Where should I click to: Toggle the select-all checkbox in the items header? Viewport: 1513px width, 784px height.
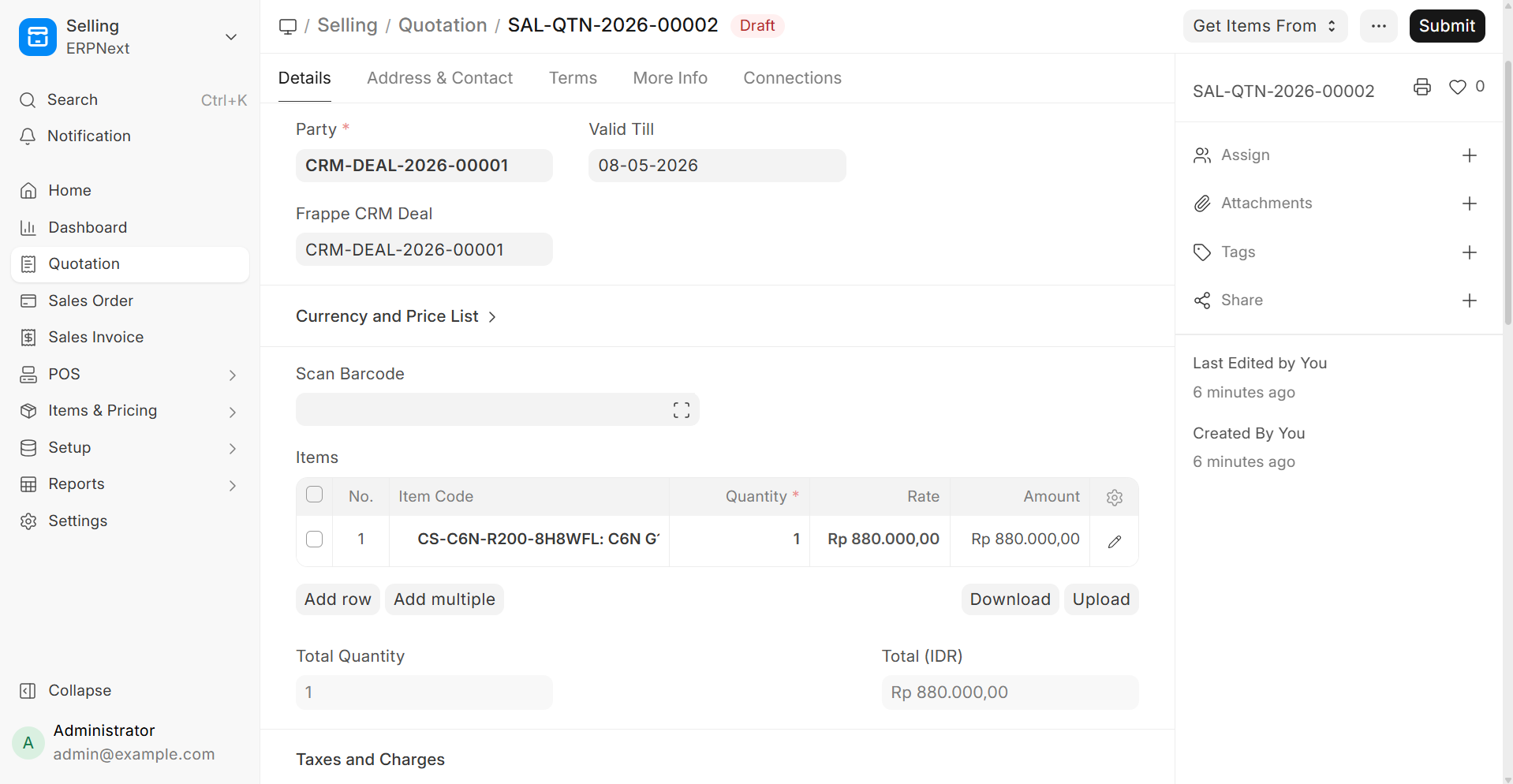point(314,495)
